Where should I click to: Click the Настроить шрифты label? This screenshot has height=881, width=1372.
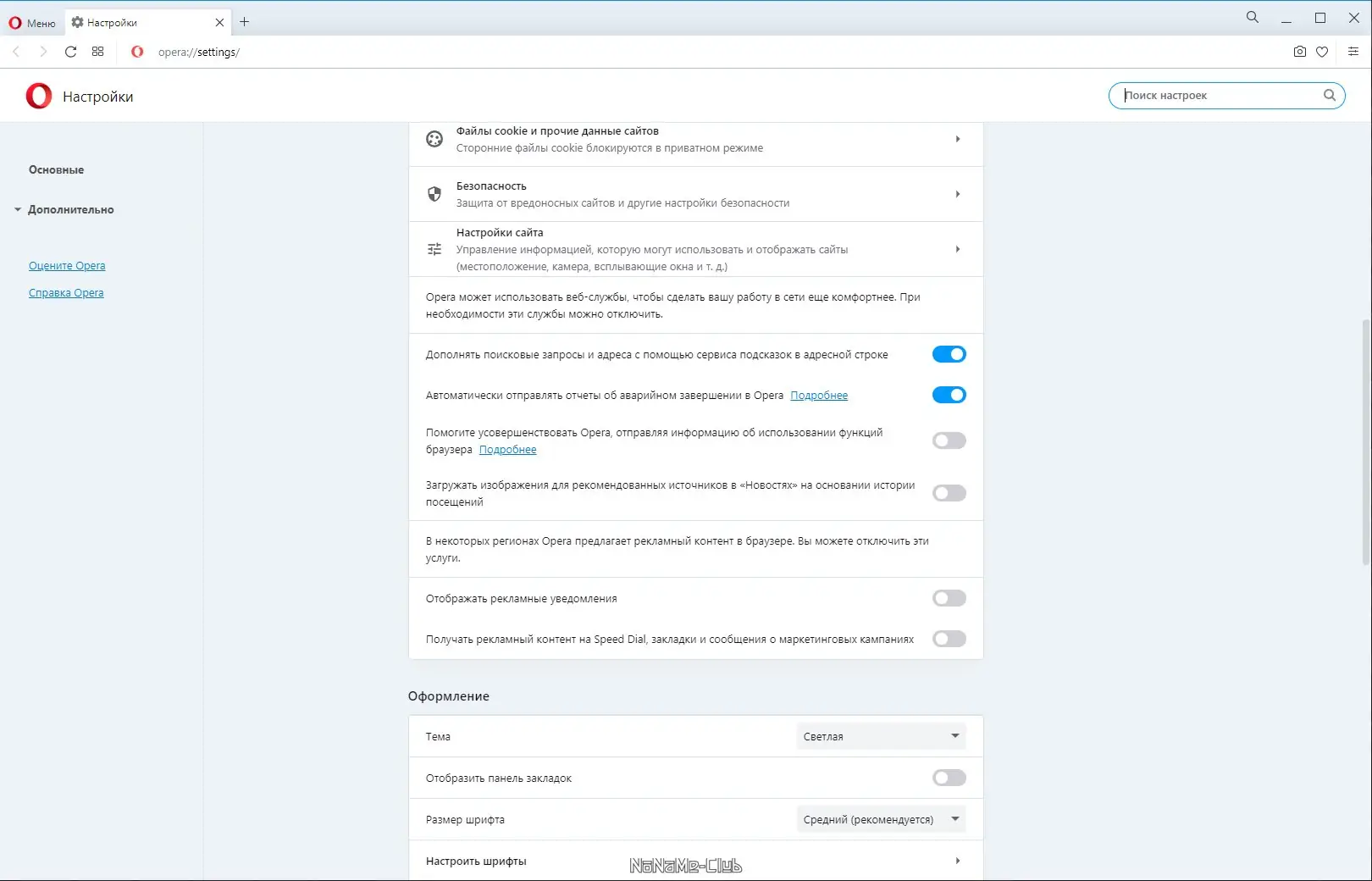pyautogui.click(x=476, y=862)
